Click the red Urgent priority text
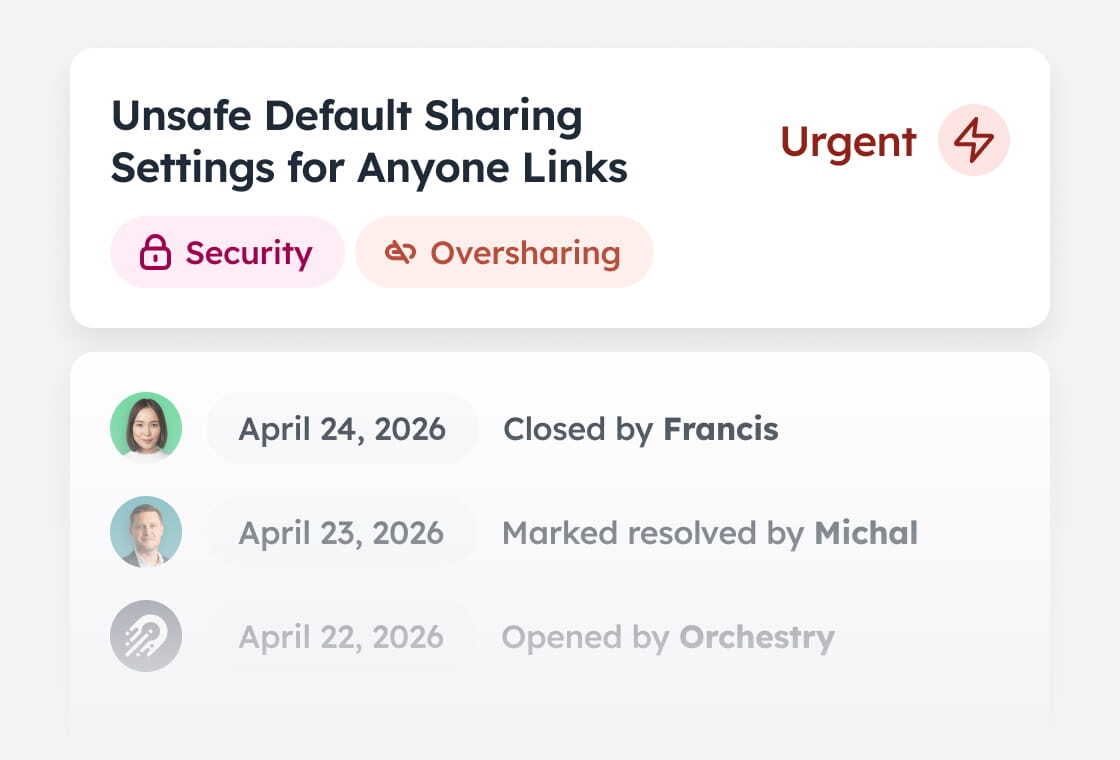The image size is (1120, 760). tap(848, 141)
